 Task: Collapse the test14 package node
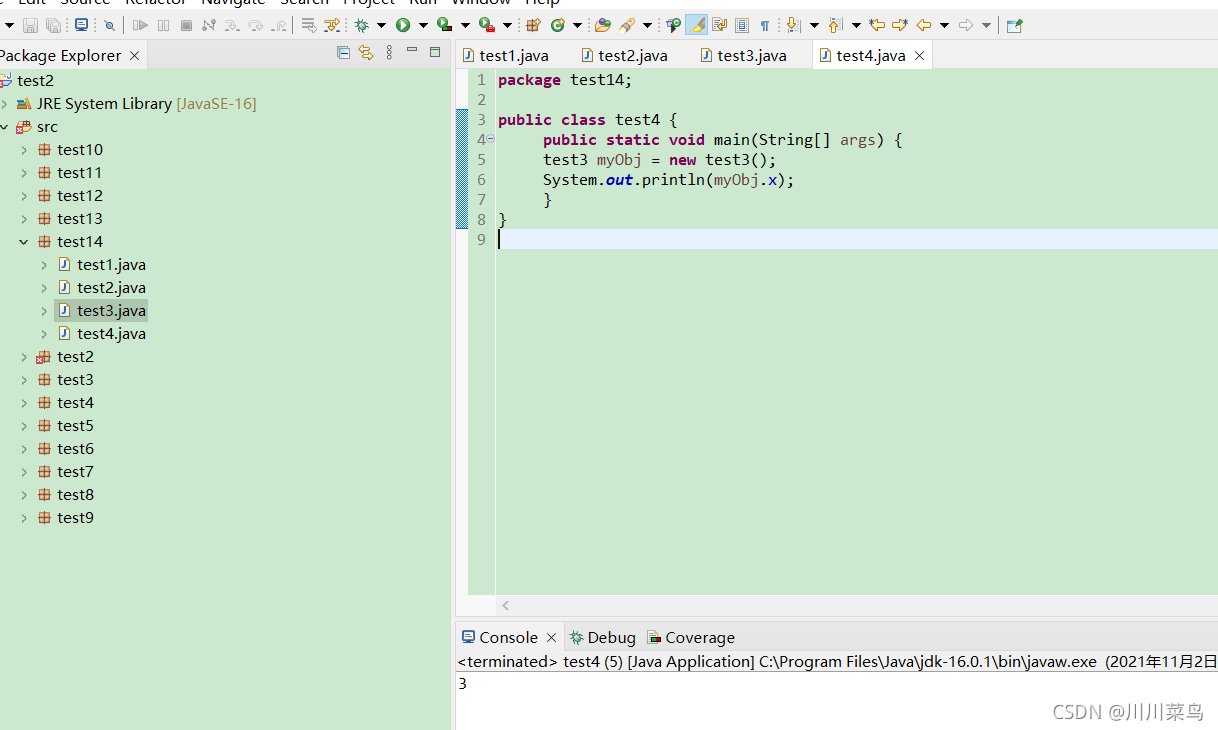(x=24, y=242)
